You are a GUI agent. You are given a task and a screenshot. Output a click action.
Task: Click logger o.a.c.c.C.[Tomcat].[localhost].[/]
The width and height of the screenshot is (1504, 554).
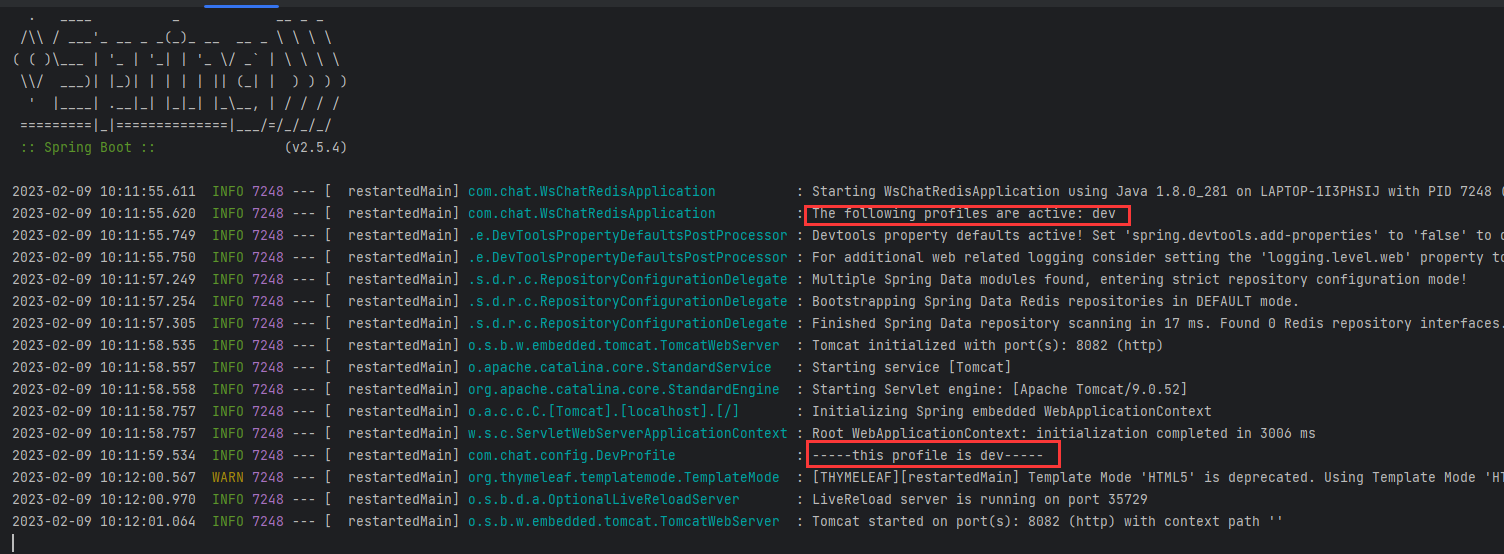(x=603, y=411)
